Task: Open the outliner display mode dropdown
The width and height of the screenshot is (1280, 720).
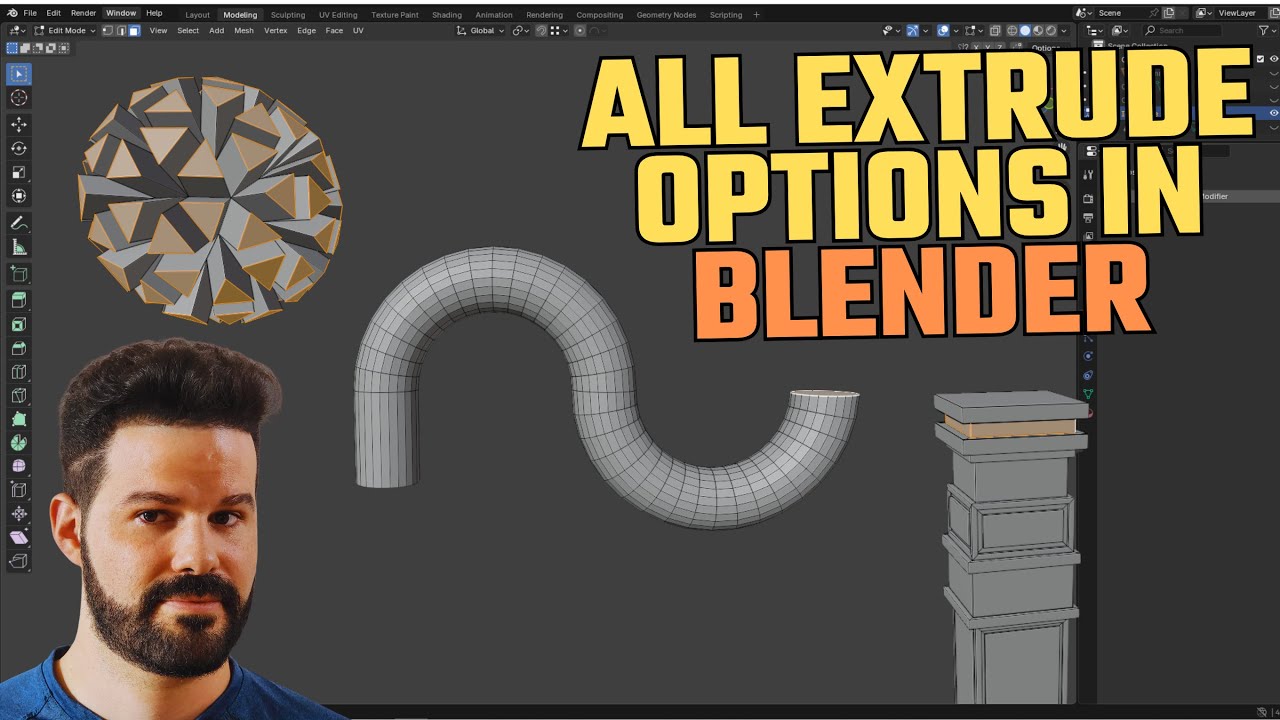Action: (1119, 30)
